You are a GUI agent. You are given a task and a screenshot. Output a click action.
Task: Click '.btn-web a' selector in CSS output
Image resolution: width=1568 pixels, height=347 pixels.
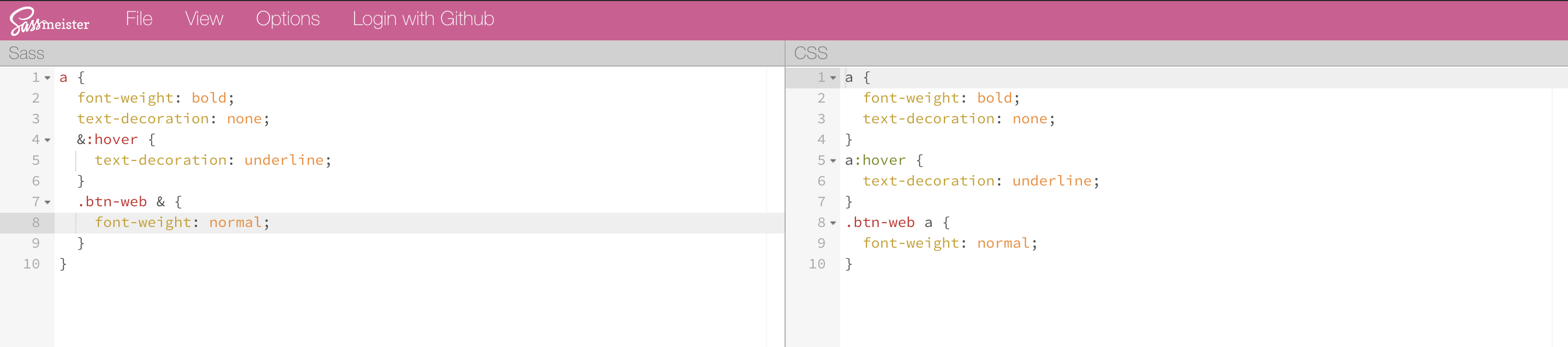(889, 222)
